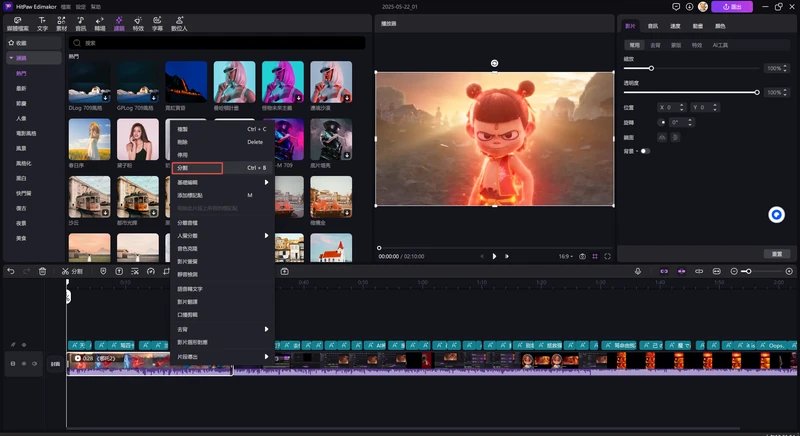Screen dimensions: 800x436
Task: Enter fullscreen preview in player
Action: click(x=607, y=257)
